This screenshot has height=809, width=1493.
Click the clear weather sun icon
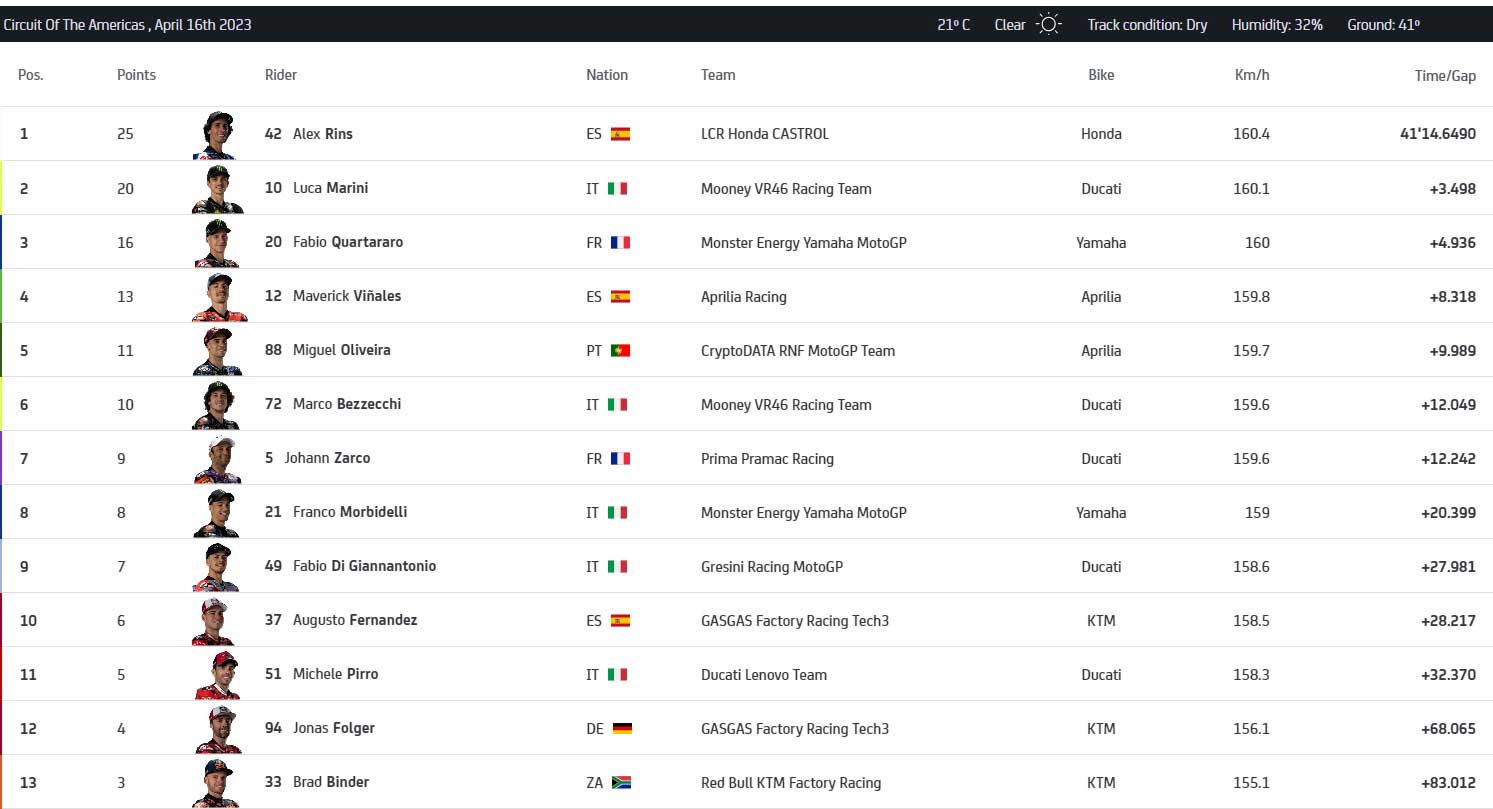click(1048, 25)
